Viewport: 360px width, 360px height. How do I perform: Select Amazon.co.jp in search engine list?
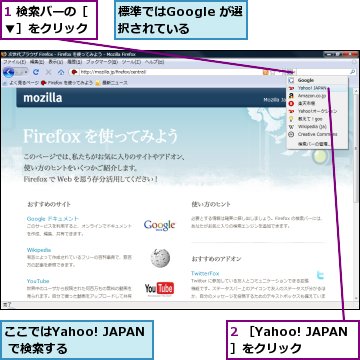click(x=317, y=96)
